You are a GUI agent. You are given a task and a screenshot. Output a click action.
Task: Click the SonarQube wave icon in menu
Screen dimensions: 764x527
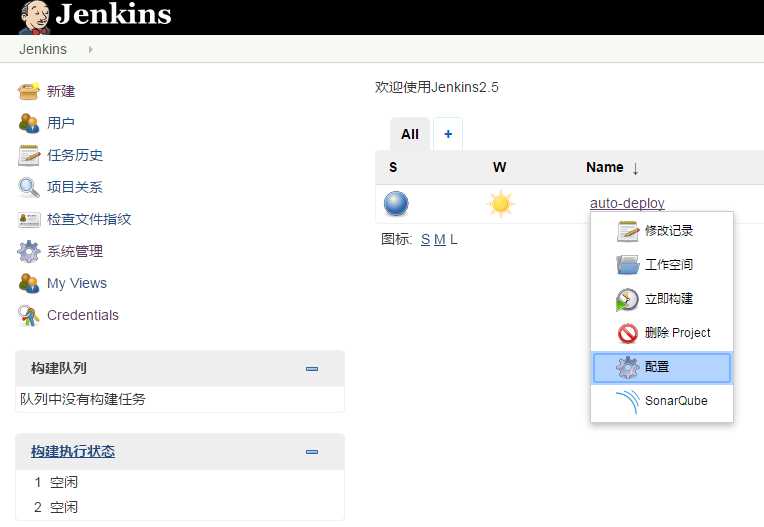(628, 402)
